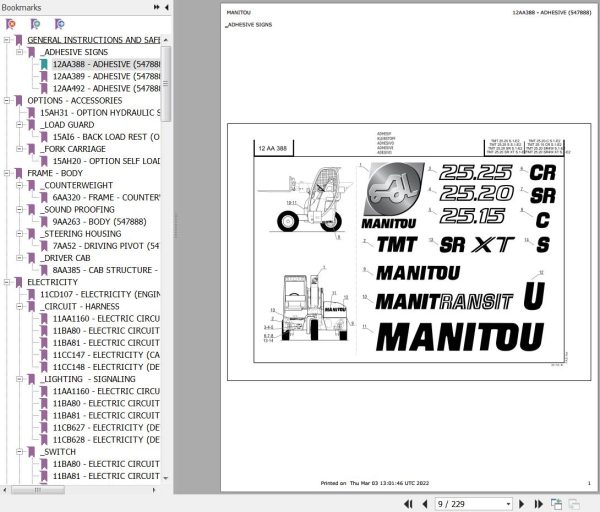The image size is (600, 512).
Task: Select the 12AA389 - ADHESIVE bookmark
Action: (x=106, y=76)
